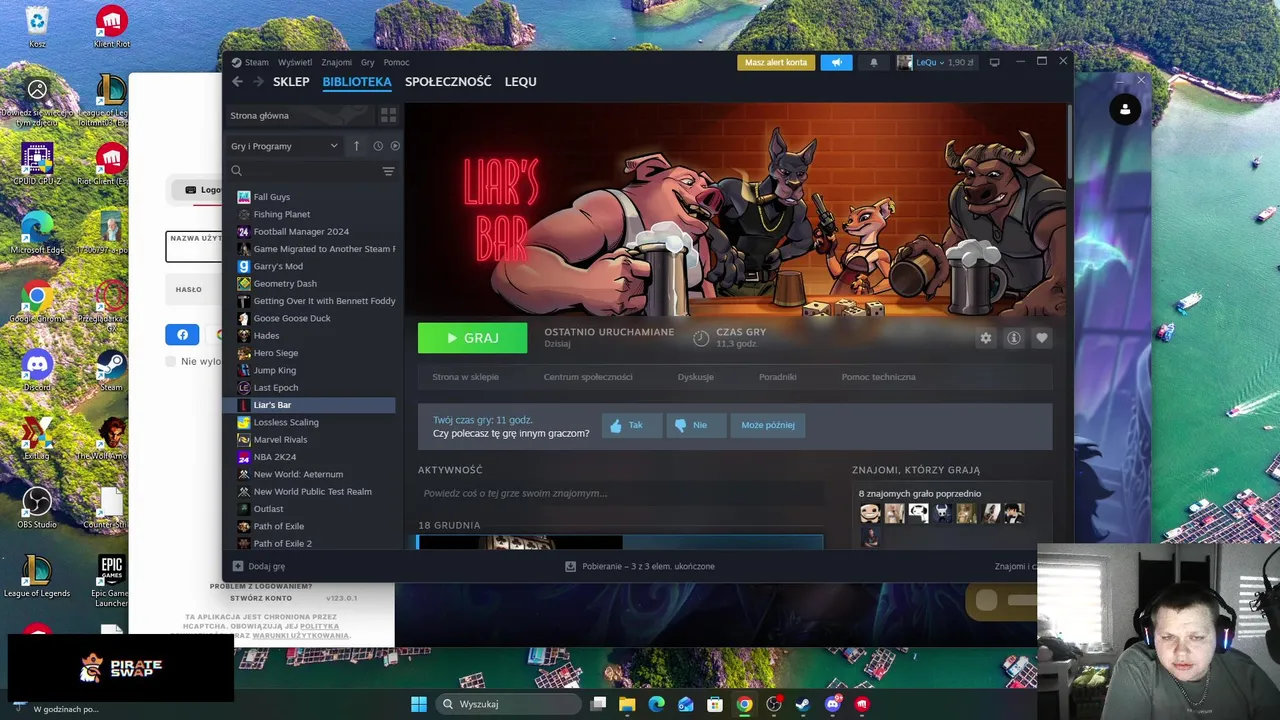Enter Big Picture mode via monitor icon
The image size is (1280, 720).
(x=994, y=62)
